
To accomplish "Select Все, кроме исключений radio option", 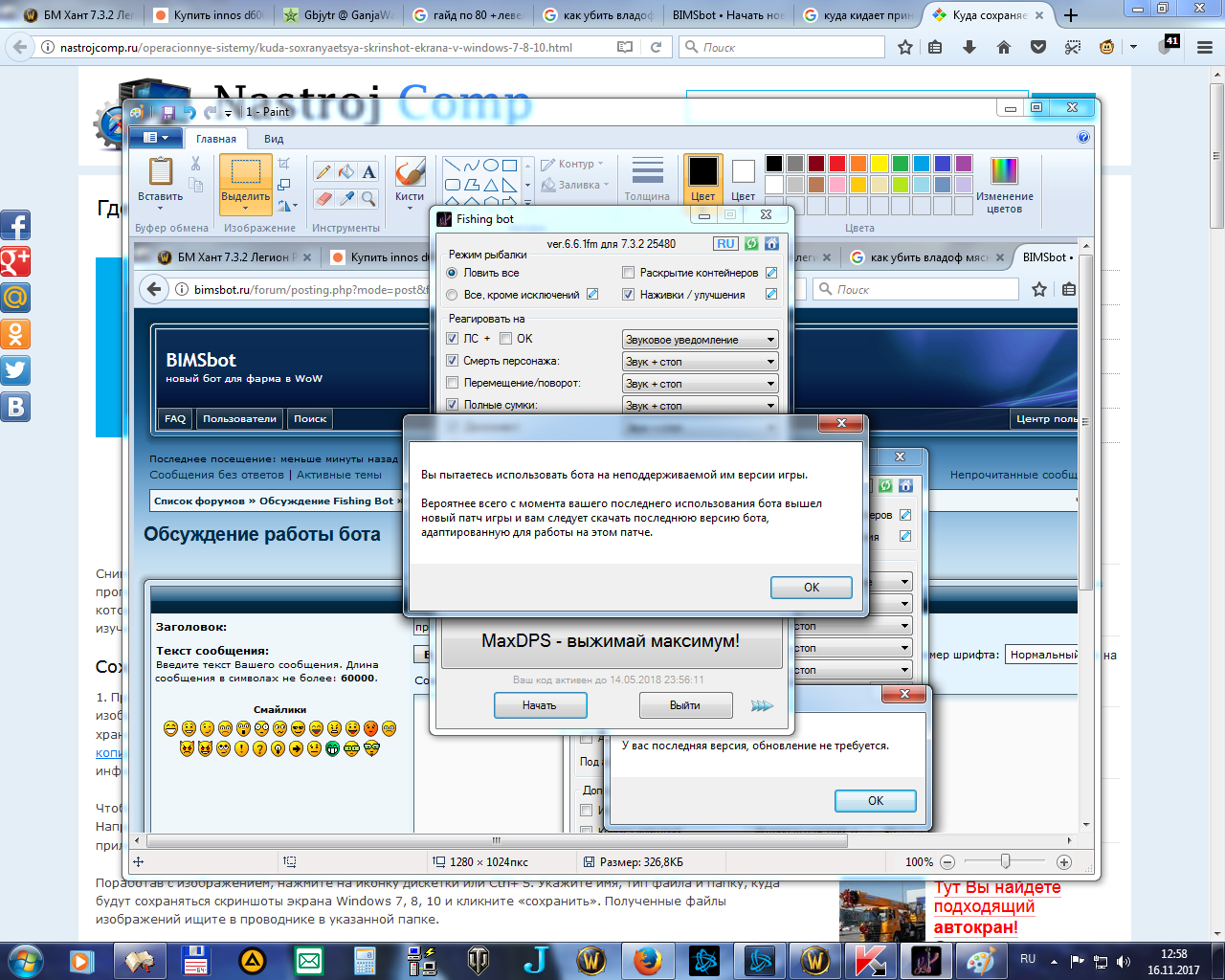I will (453, 295).
